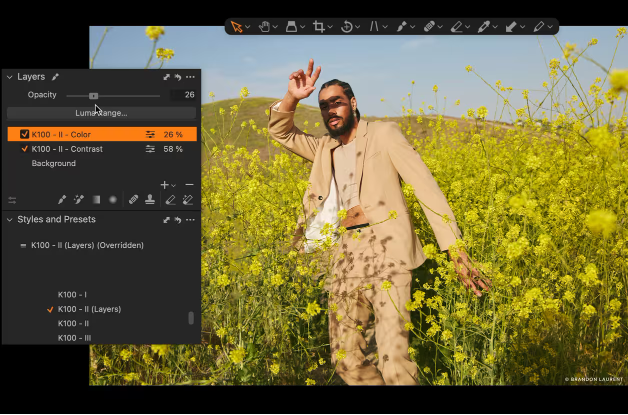Collapse the Layers panel
Screen dimensions: 628x415
10,77
